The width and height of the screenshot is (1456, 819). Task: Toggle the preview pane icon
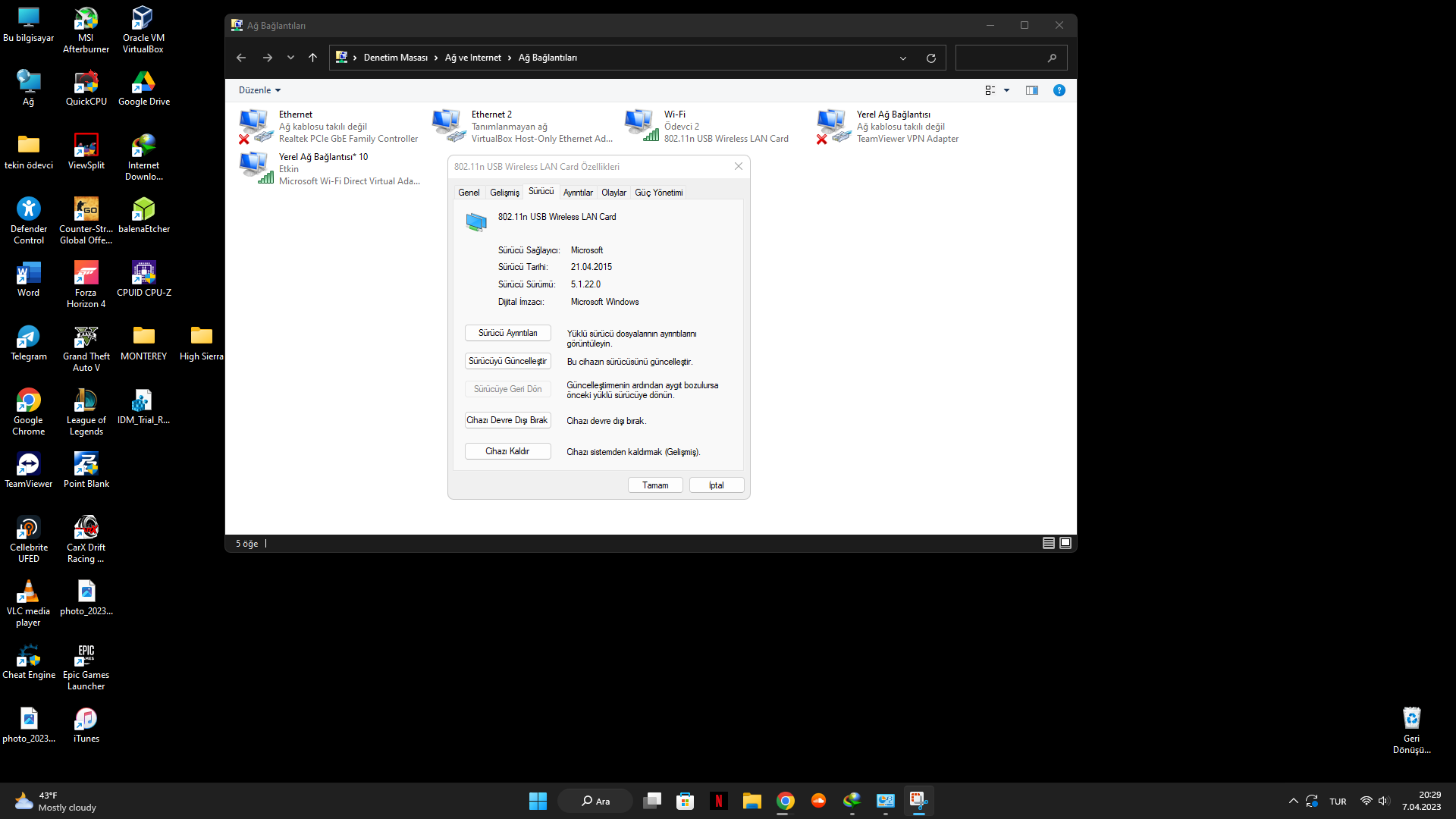tap(1032, 90)
